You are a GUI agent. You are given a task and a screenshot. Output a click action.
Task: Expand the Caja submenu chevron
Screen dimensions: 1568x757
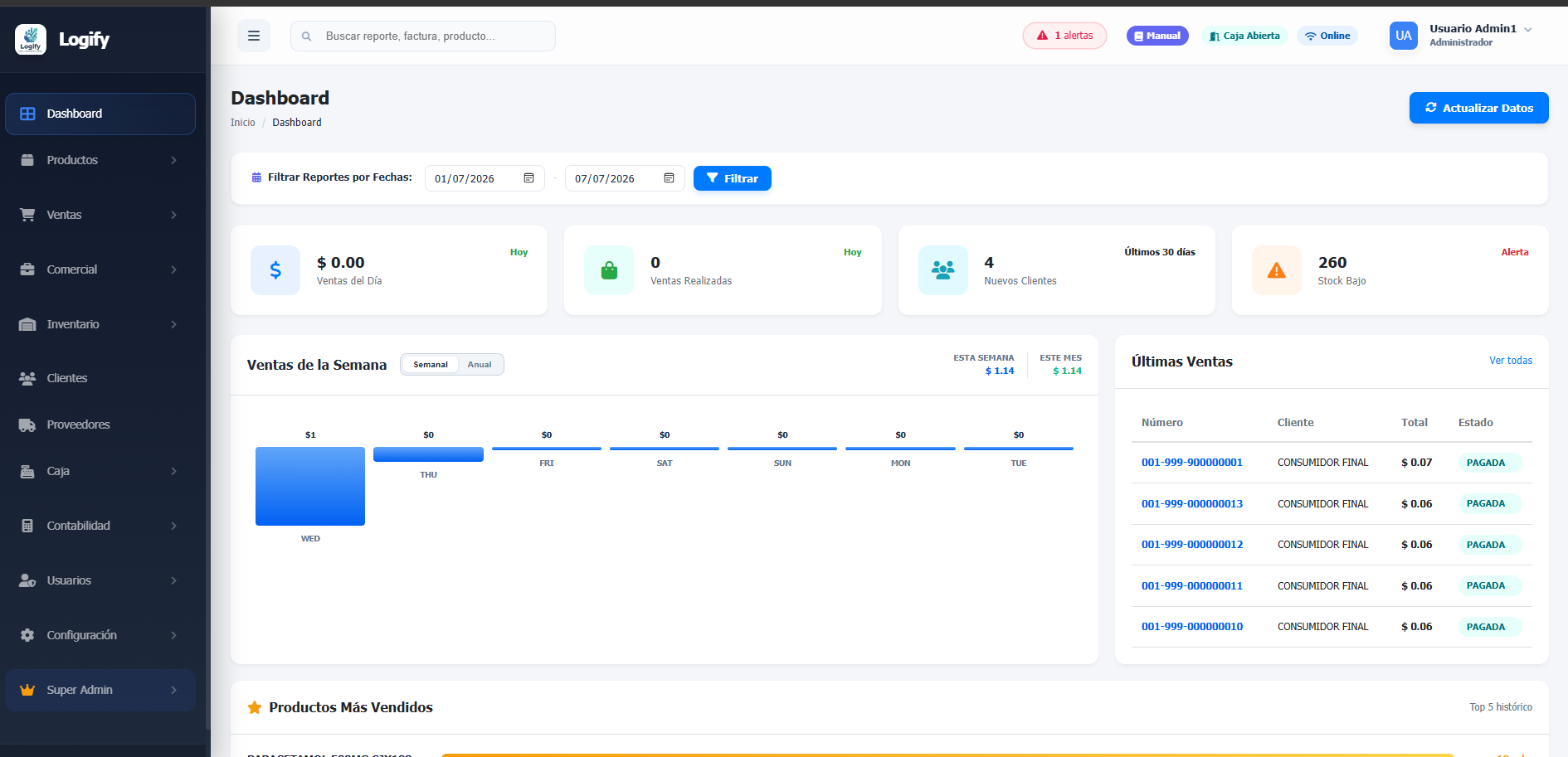173,471
